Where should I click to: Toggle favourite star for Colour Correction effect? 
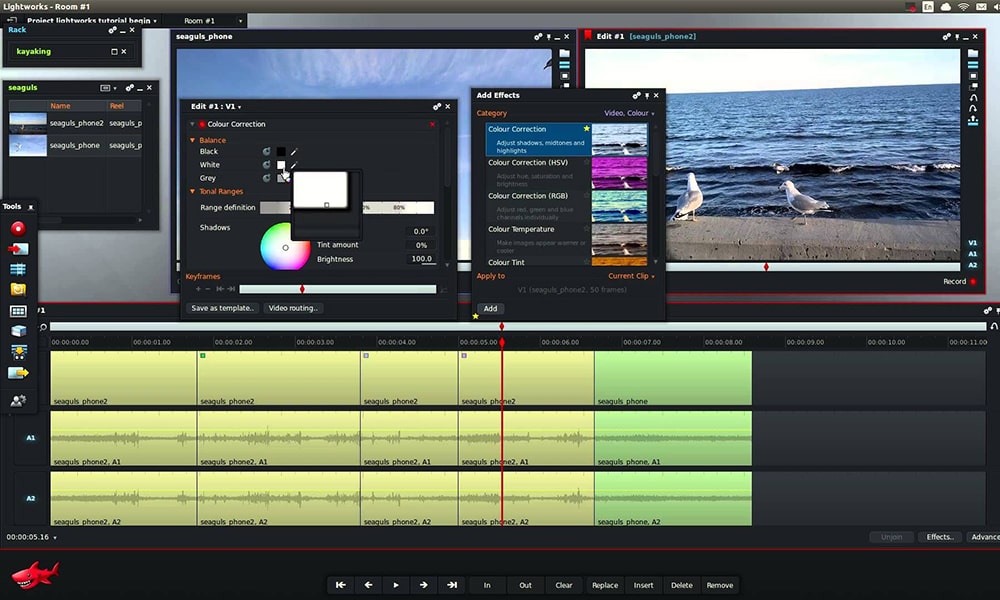point(587,129)
